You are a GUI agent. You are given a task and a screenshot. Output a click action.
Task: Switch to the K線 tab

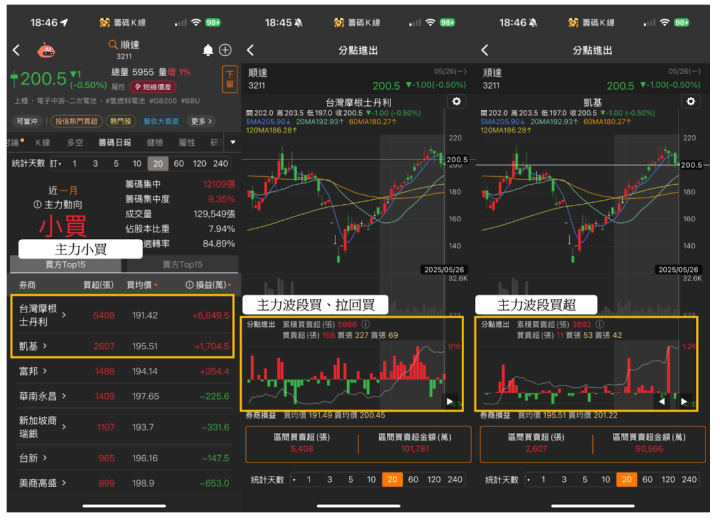pos(43,142)
